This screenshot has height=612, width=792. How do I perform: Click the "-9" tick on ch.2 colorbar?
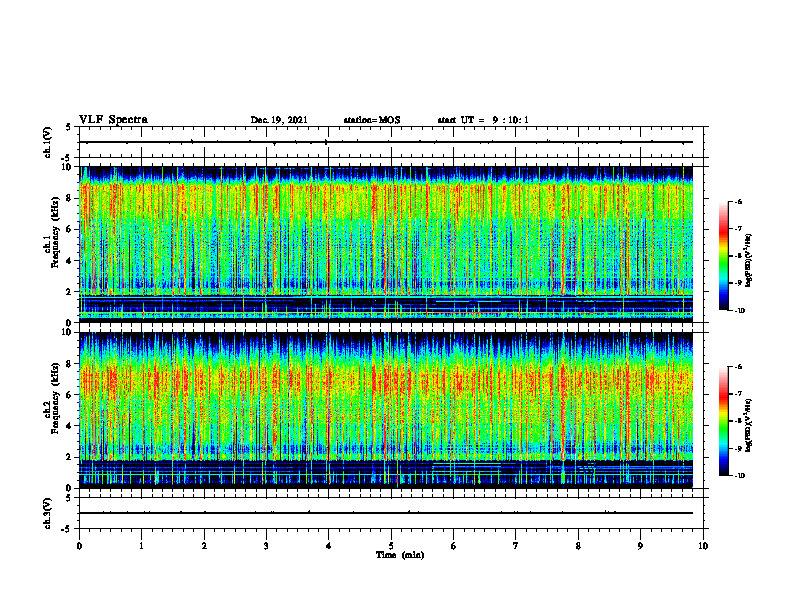pyautogui.click(x=738, y=448)
